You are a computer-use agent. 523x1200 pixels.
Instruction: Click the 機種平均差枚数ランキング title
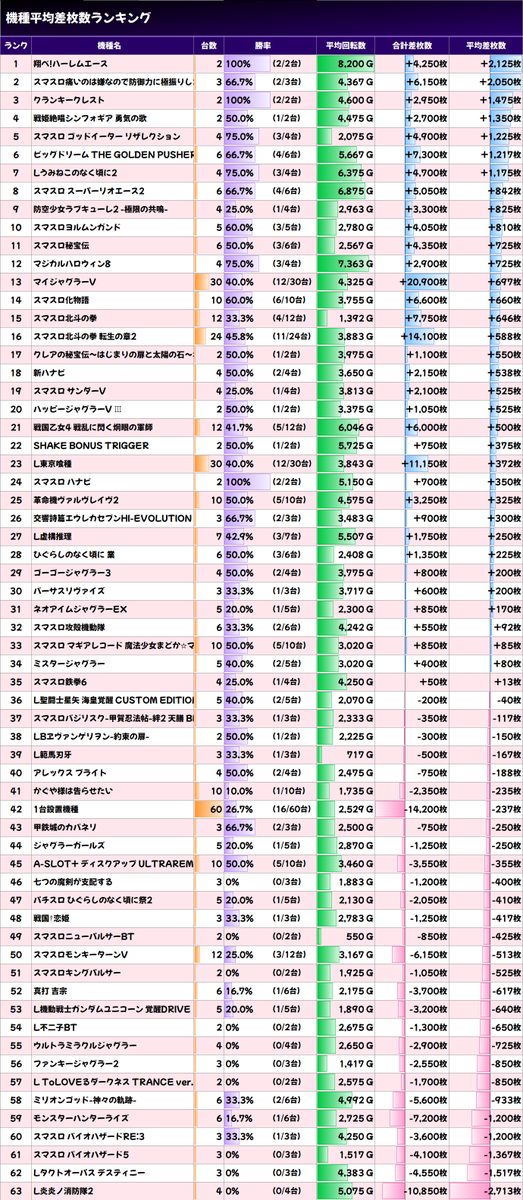coord(78,17)
